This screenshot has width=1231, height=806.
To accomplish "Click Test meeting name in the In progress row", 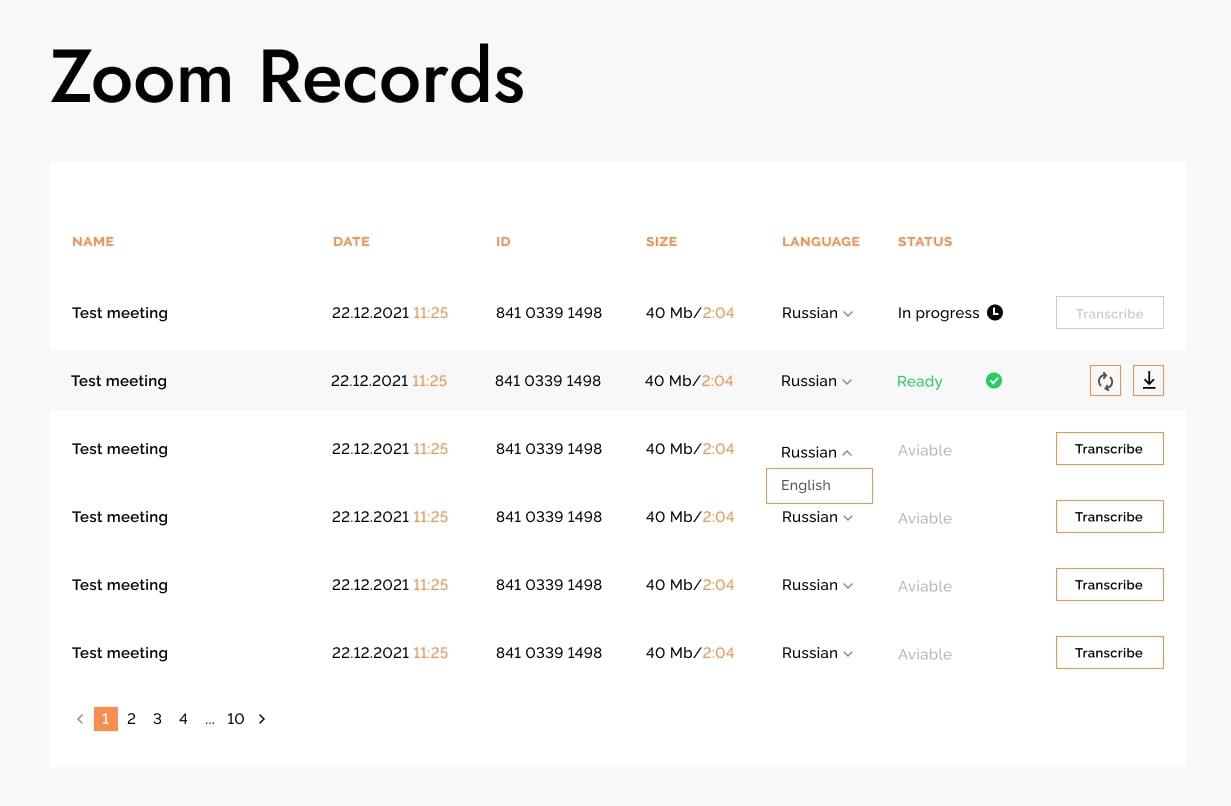I will [120, 313].
